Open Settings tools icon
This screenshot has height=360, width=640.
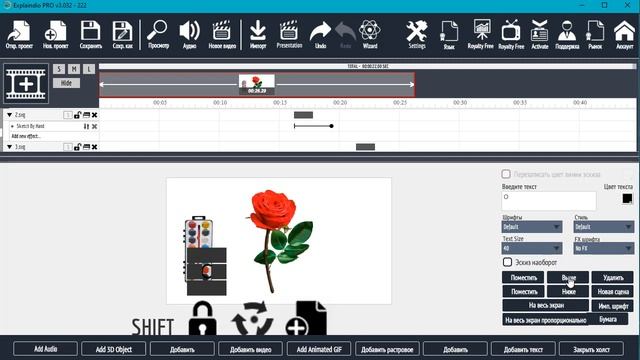(417, 34)
